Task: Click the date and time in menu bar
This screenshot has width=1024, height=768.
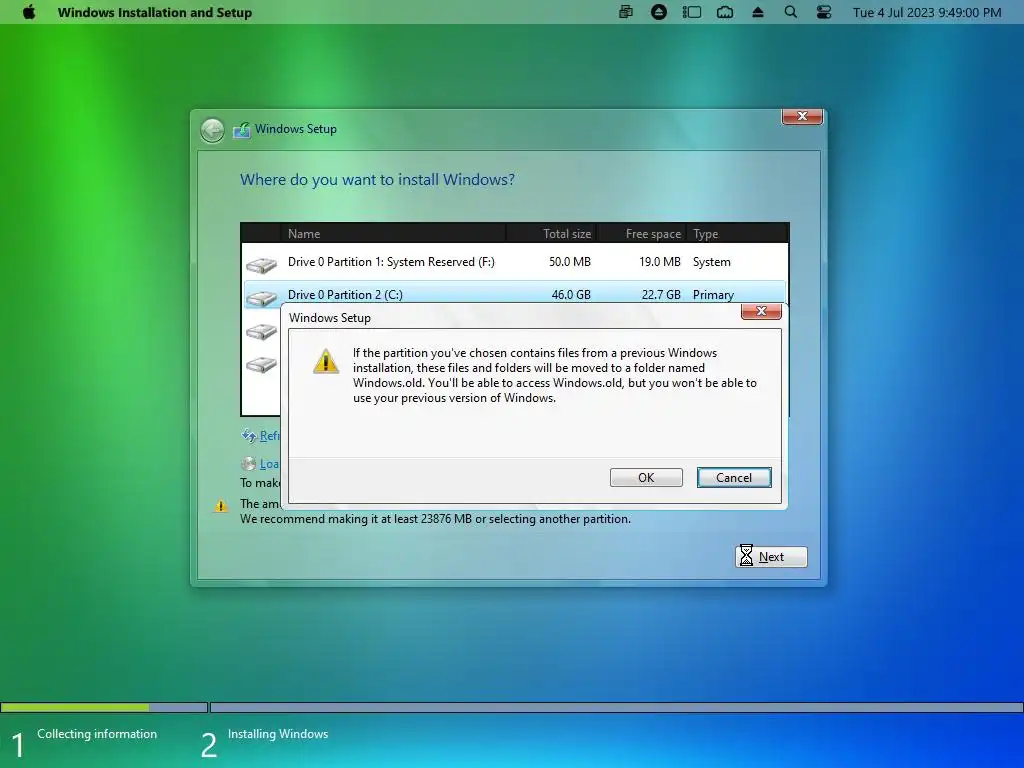Action: (x=927, y=12)
